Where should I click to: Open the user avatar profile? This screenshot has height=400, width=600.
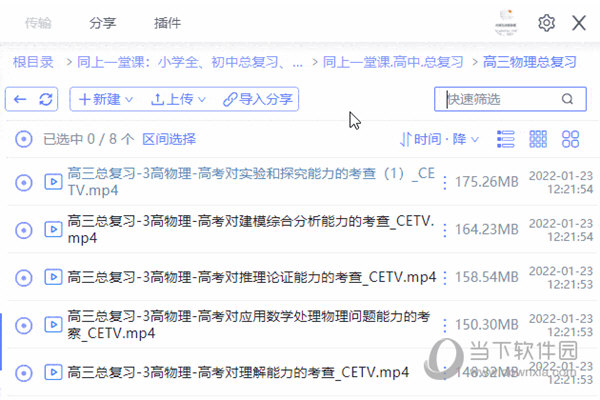(x=506, y=23)
